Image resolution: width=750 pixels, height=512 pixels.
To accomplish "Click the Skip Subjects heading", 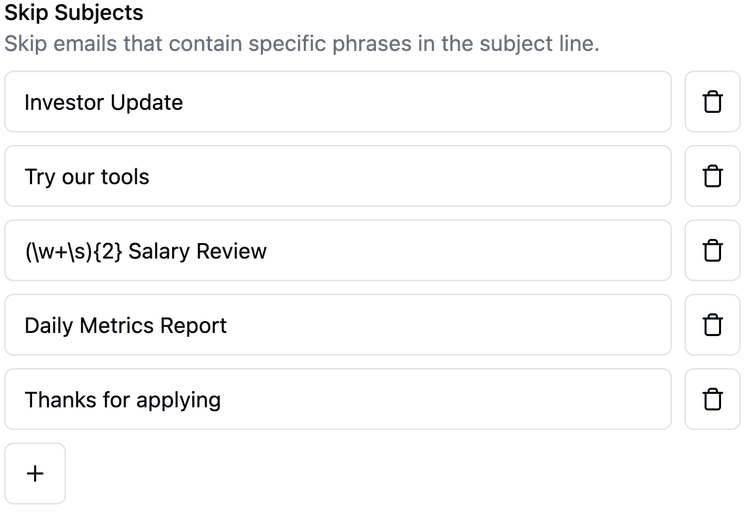I will coord(73,14).
